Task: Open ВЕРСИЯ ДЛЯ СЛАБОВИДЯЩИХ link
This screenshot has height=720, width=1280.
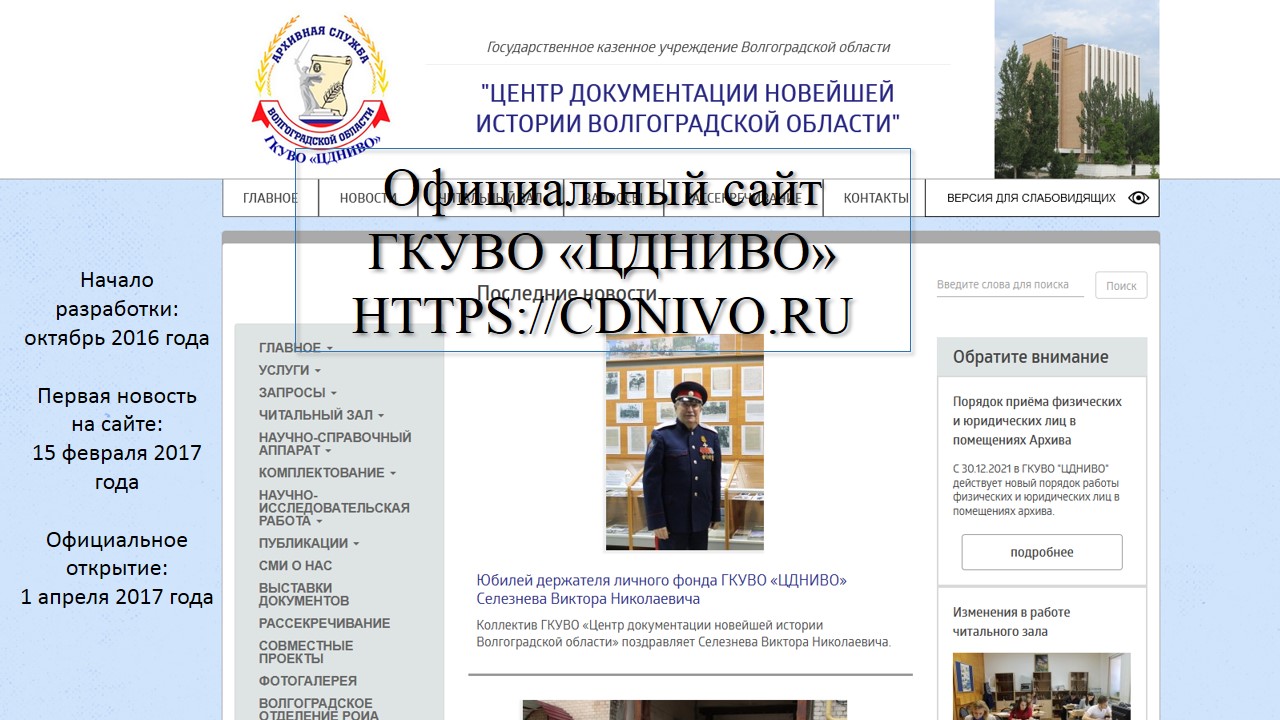Action: tap(1031, 198)
